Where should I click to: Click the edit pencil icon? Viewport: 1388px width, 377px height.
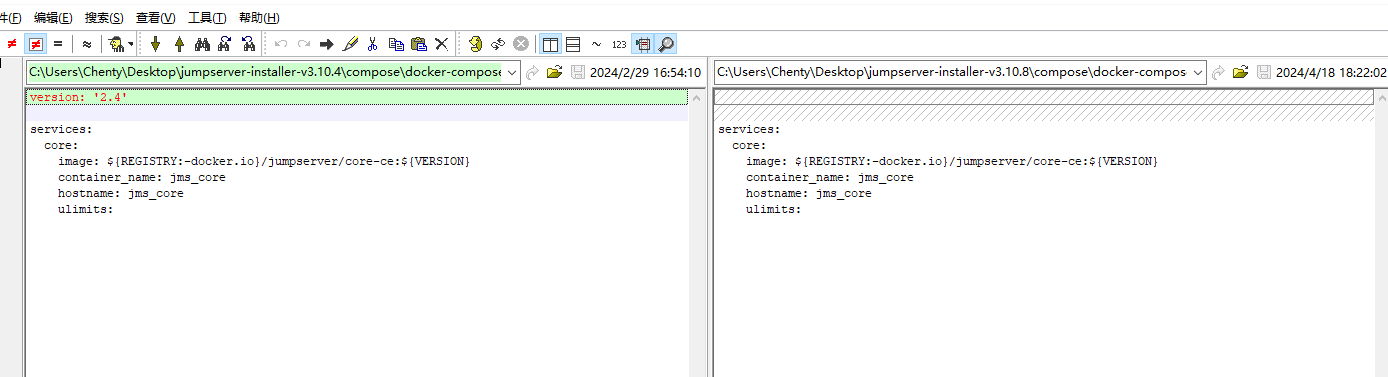coord(349,44)
